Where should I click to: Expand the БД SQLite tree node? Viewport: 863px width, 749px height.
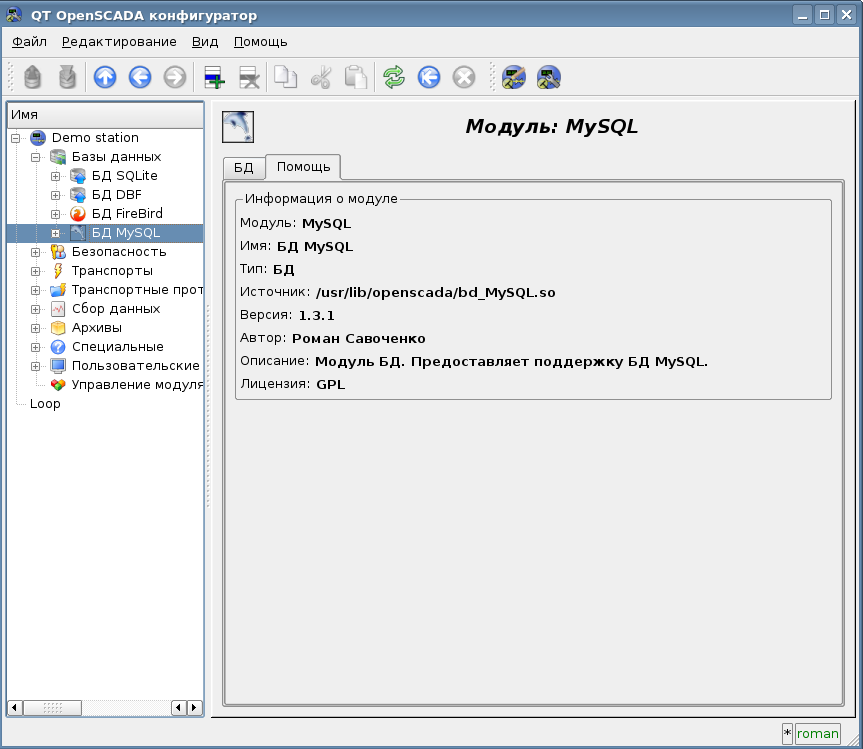[x=55, y=177]
